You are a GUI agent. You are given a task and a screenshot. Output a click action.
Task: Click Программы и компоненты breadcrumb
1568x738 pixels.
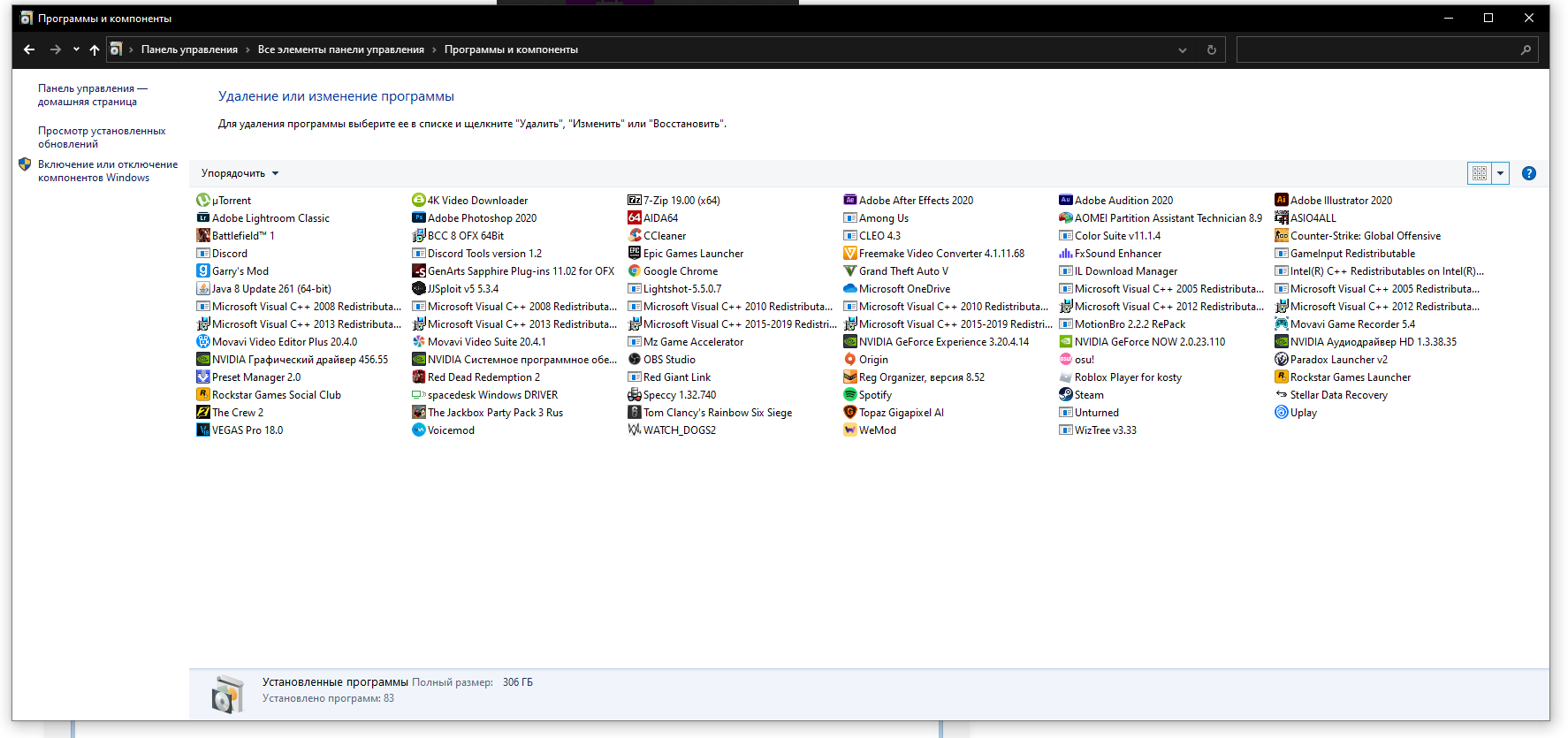click(x=511, y=50)
